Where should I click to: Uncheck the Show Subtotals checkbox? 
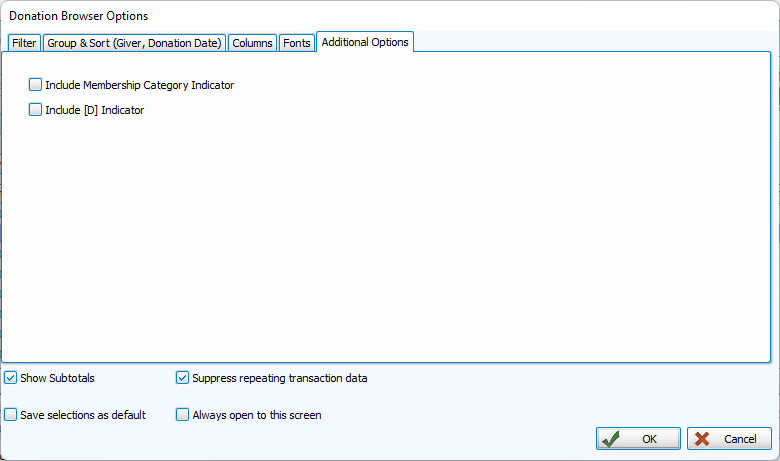pyautogui.click(x=11, y=378)
